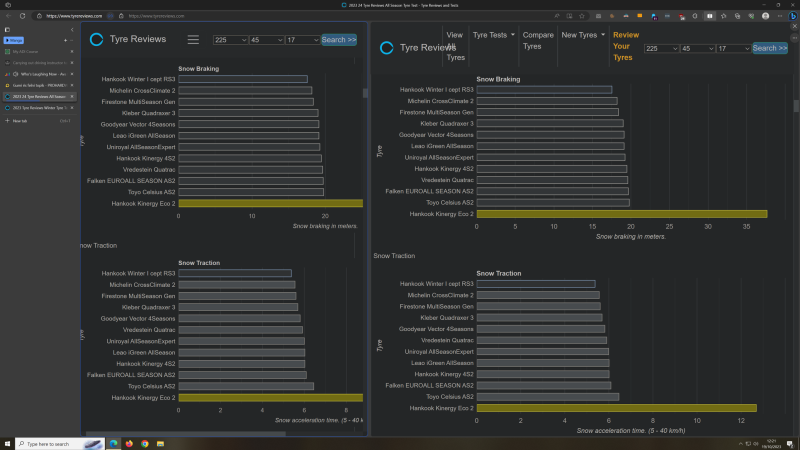Add a new tab in vertical tabs
Image resolution: width=800 pixels, height=450 pixels.
(20, 119)
